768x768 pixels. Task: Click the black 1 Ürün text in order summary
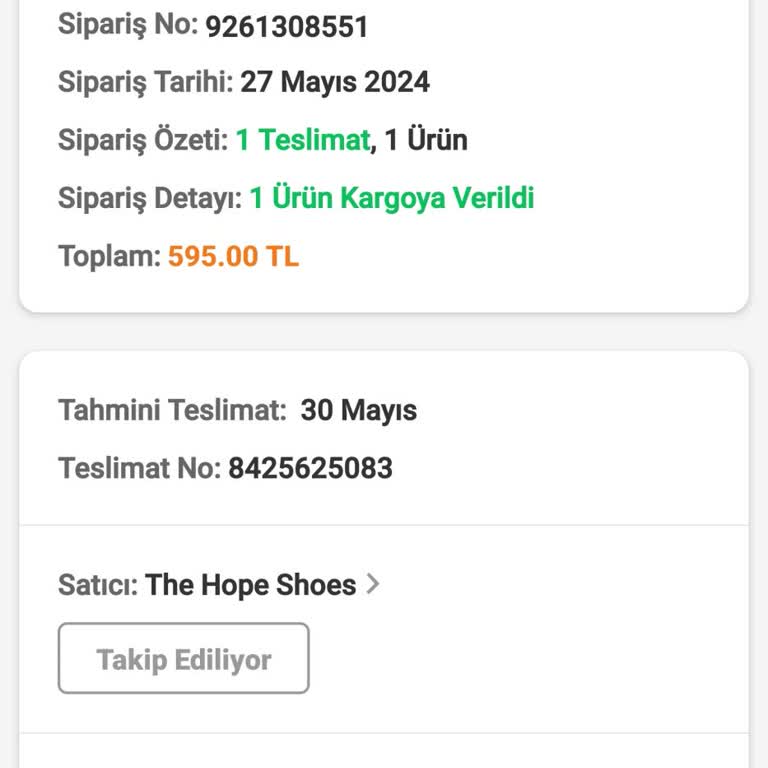coord(426,140)
